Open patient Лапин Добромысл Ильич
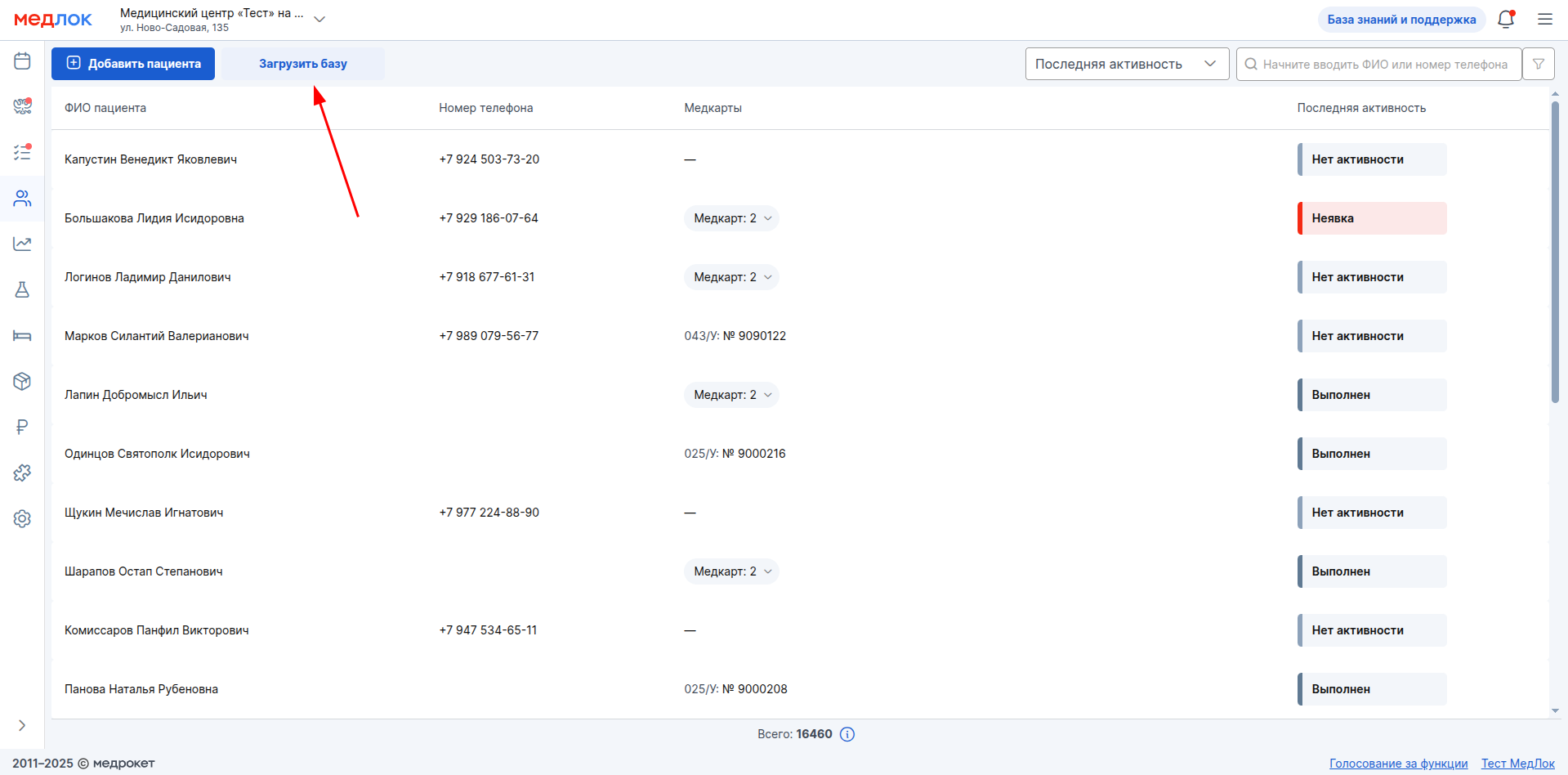This screenshot has width=1568, height=775. [x=136, y=395]
